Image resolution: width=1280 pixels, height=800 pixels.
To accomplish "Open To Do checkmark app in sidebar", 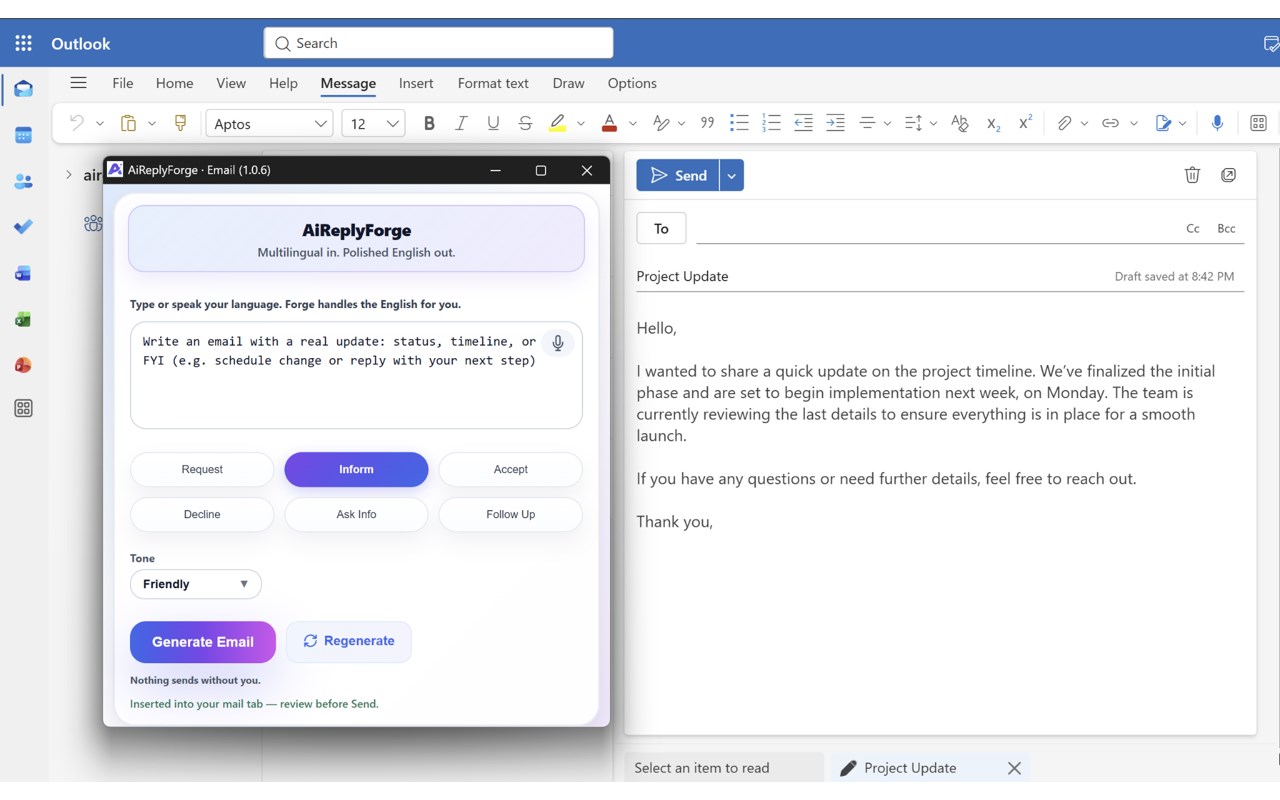I will click(x=23, y=227).
